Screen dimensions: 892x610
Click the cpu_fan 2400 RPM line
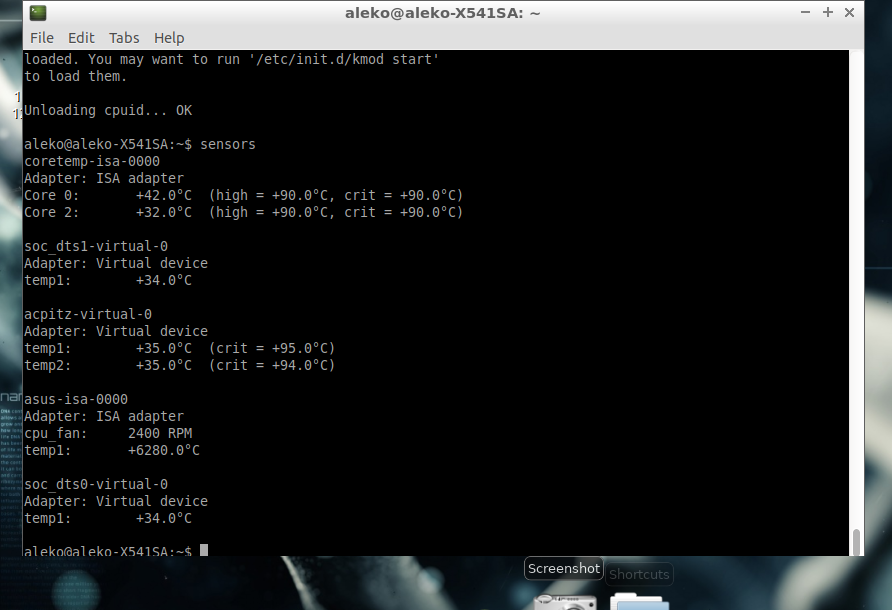tap(108, 433)
